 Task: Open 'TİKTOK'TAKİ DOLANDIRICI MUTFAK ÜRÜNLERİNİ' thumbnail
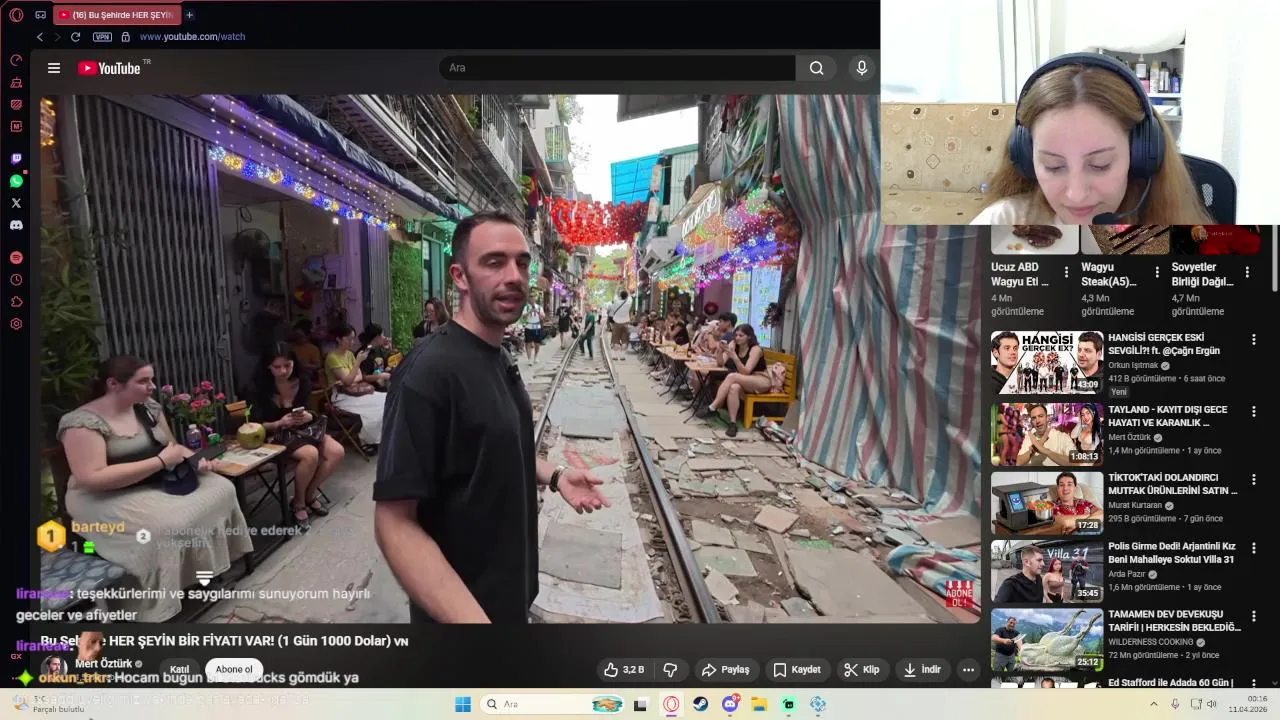point(1047,503)
